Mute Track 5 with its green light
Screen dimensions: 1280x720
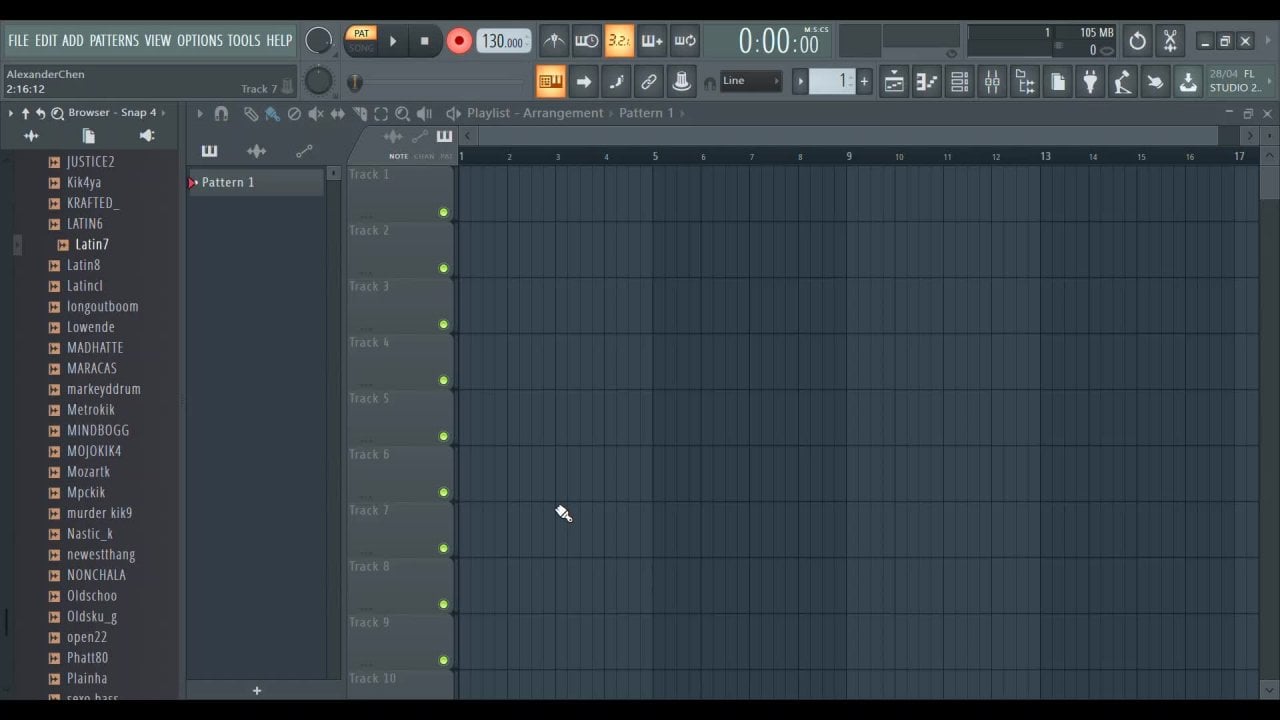point(443,436)
